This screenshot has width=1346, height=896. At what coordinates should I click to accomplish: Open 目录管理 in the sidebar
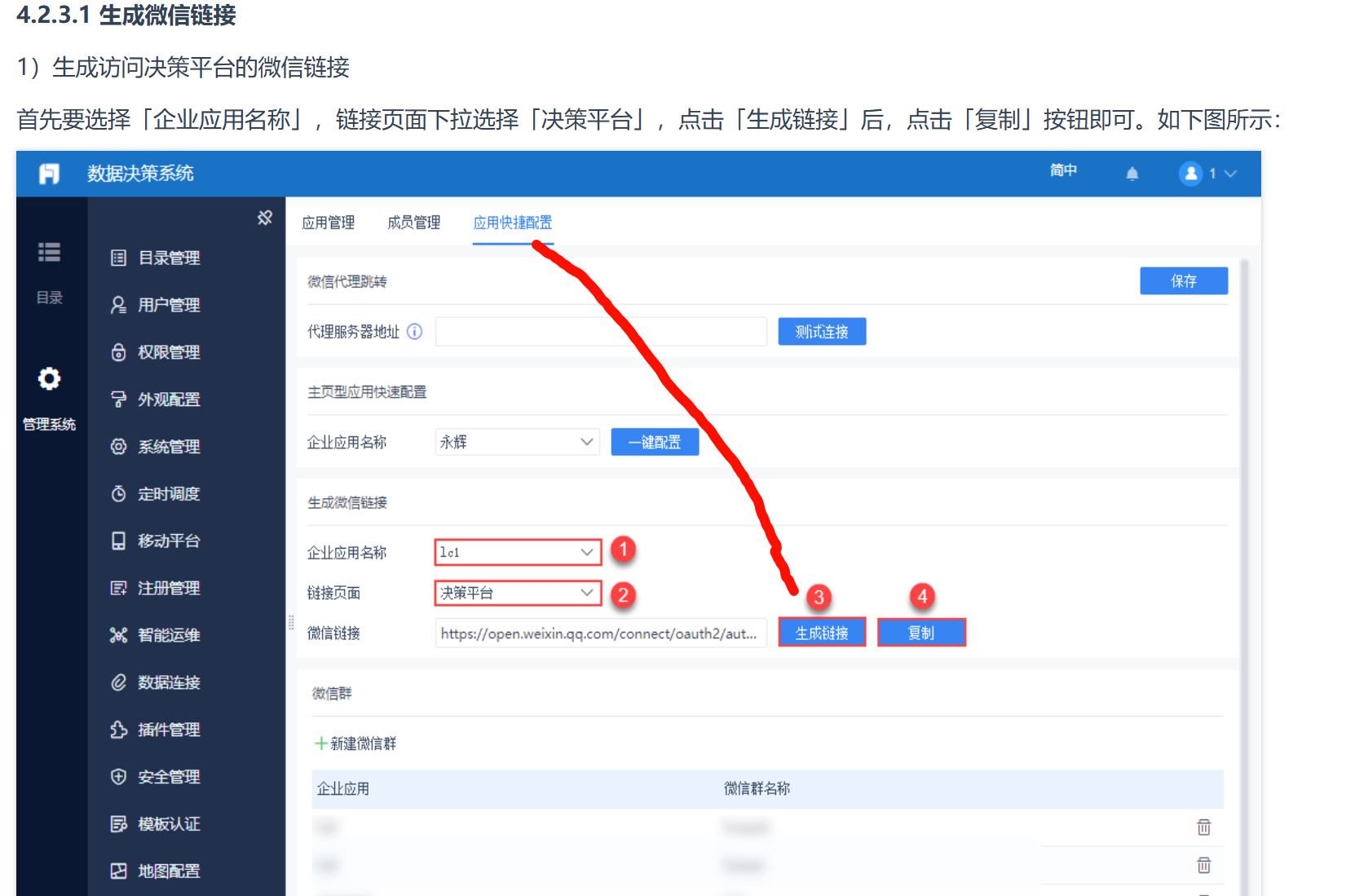pyautogui.click(x=169, y=258)
